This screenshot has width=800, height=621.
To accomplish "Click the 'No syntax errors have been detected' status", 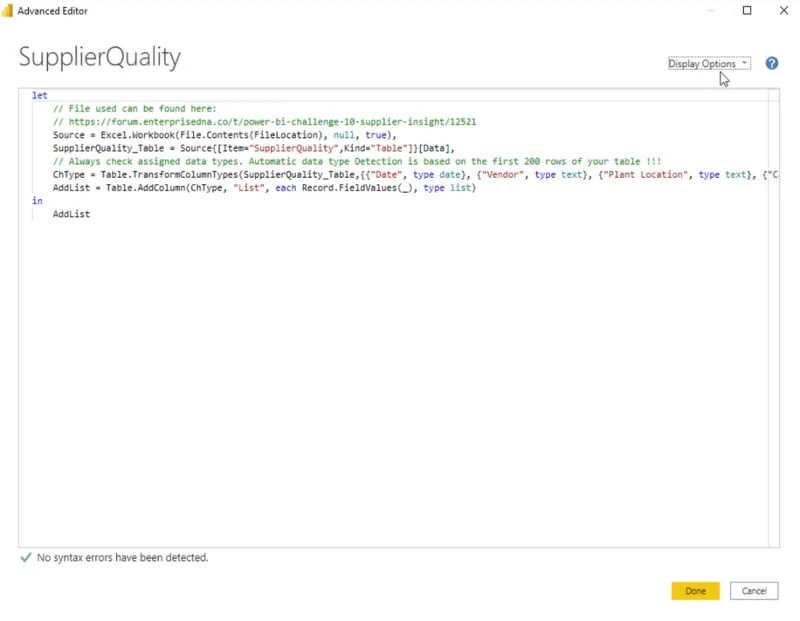I will tap(122, 558).
